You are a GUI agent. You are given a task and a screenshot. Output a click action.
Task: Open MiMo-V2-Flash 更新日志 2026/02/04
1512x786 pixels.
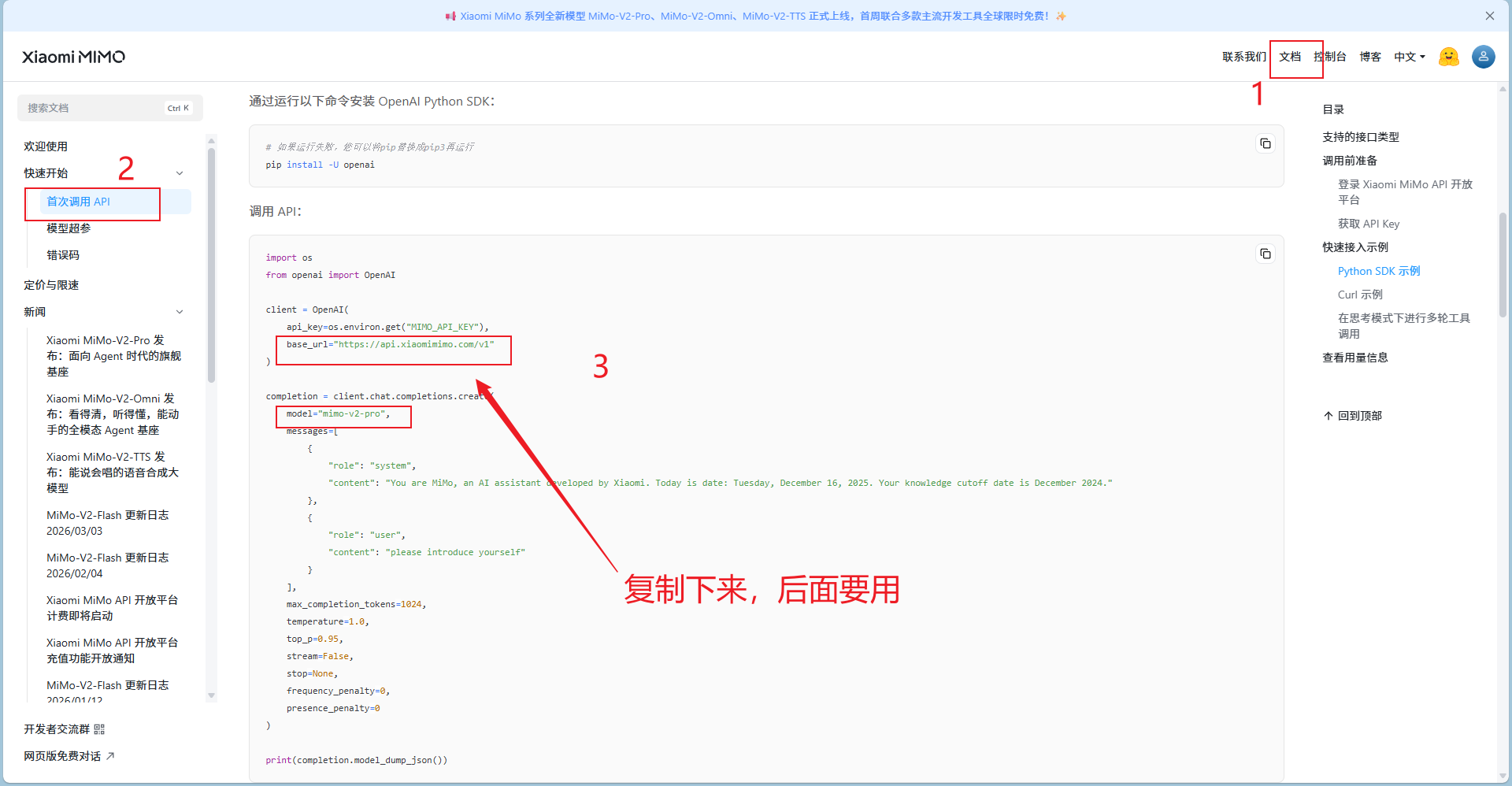[x=108, y=565]
